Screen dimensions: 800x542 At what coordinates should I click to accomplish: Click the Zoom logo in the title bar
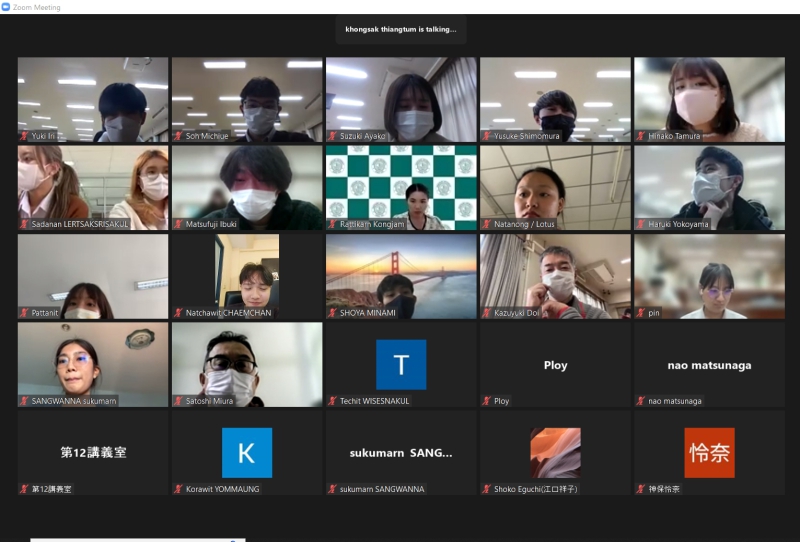coord(6,7)
